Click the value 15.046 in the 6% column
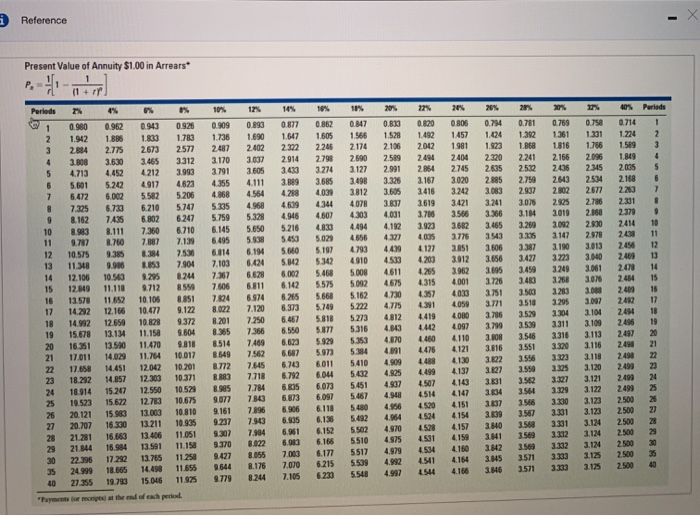Viewport: 700px width, 516px height. click(152, 481)
